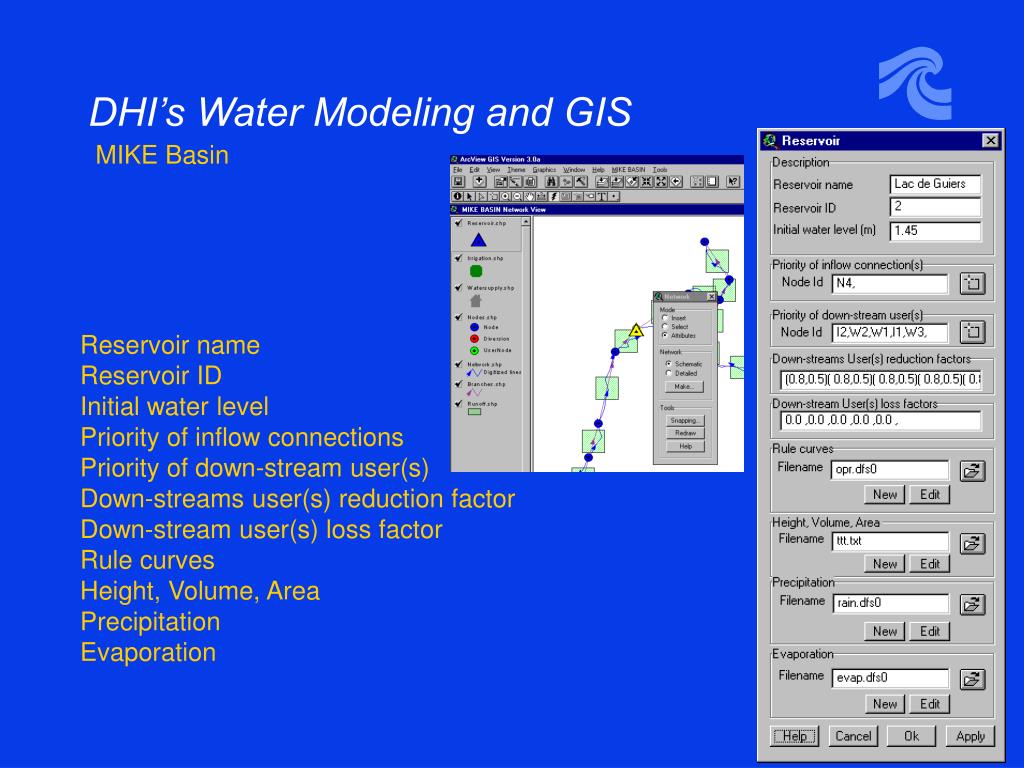Click New under Rule curves

pos(885,494)
